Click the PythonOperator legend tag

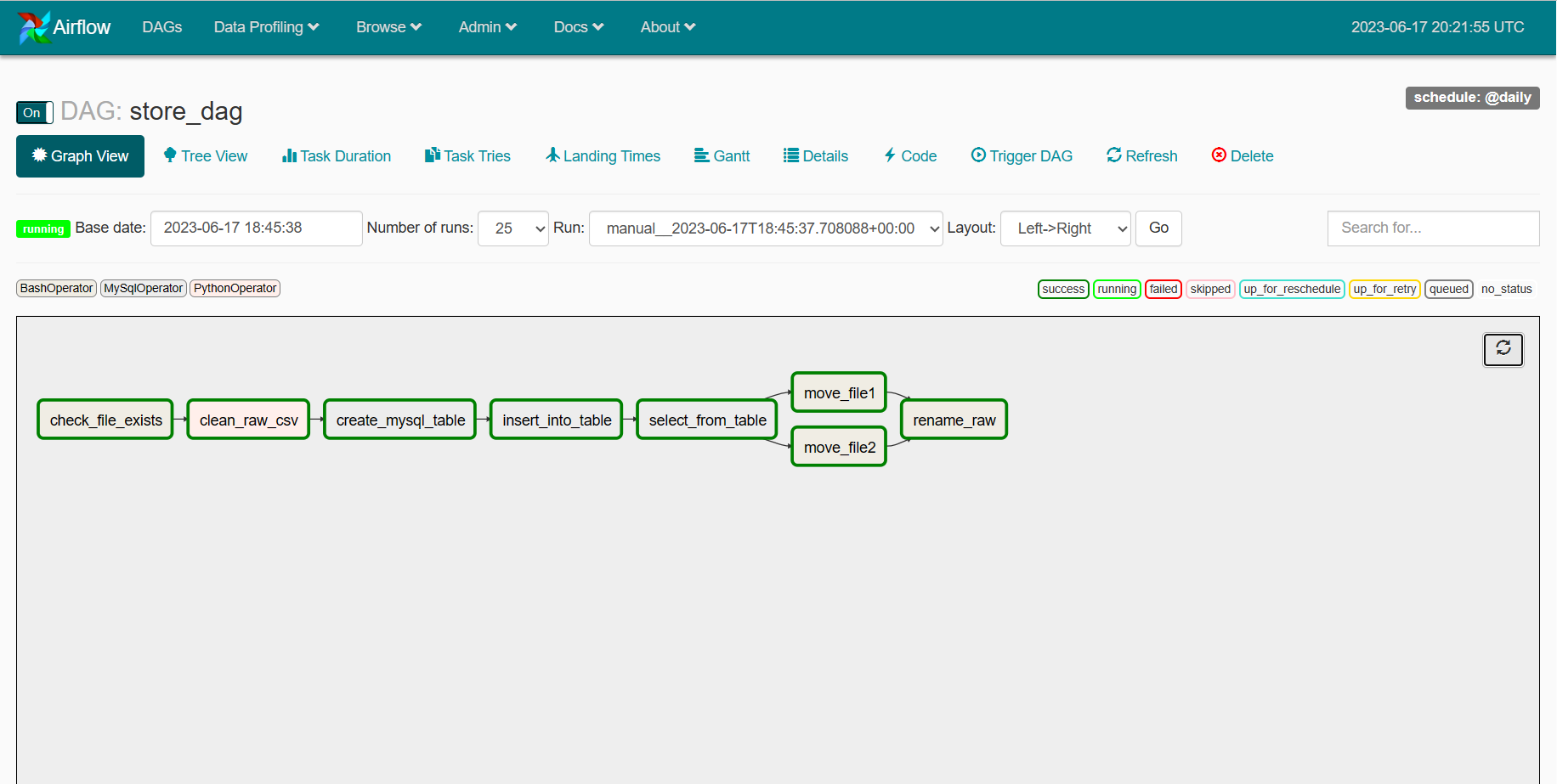click(x=235, y=289)
